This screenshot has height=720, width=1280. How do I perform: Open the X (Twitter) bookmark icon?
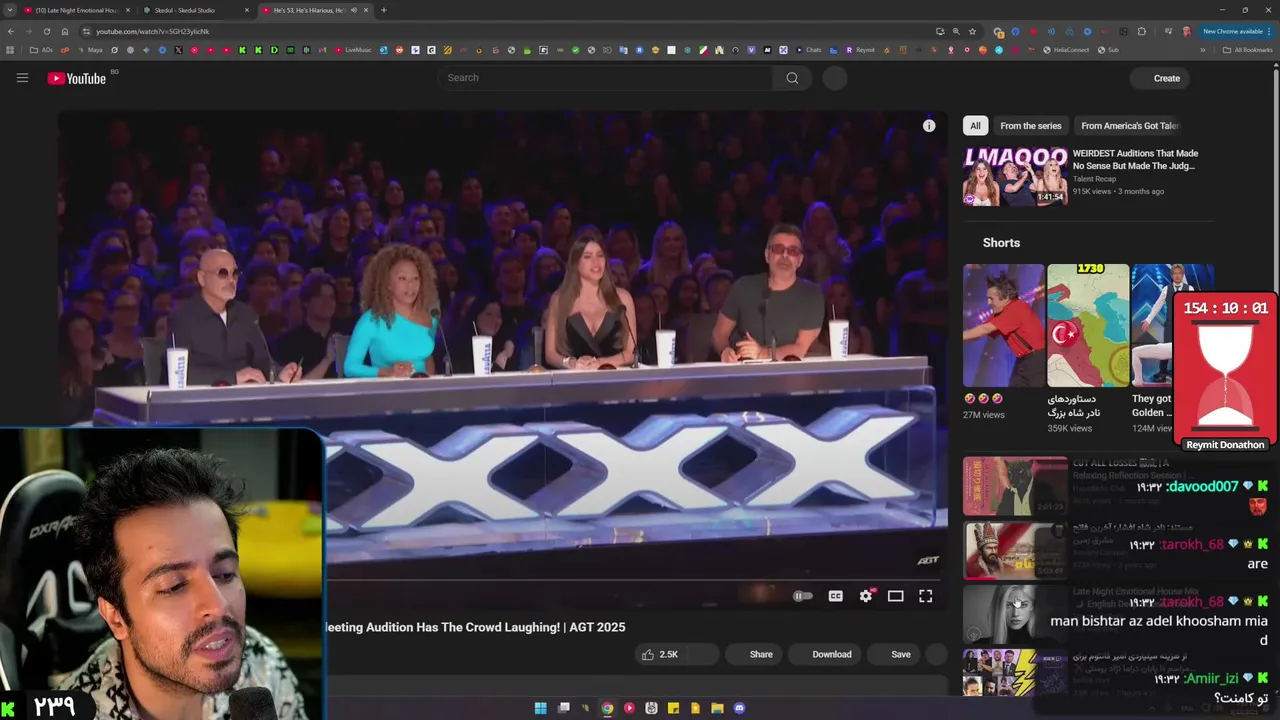pos(178,50)
